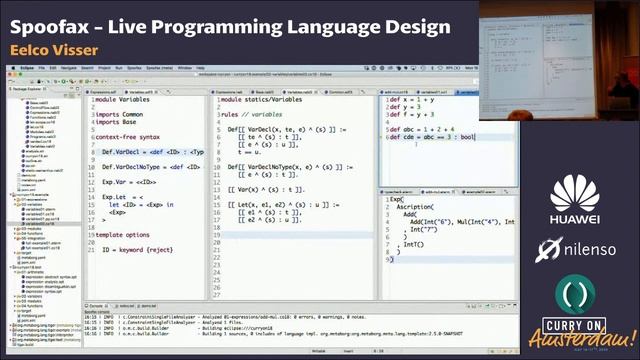Click the line 'ID = keyword {reject}'

pos(138,250)
